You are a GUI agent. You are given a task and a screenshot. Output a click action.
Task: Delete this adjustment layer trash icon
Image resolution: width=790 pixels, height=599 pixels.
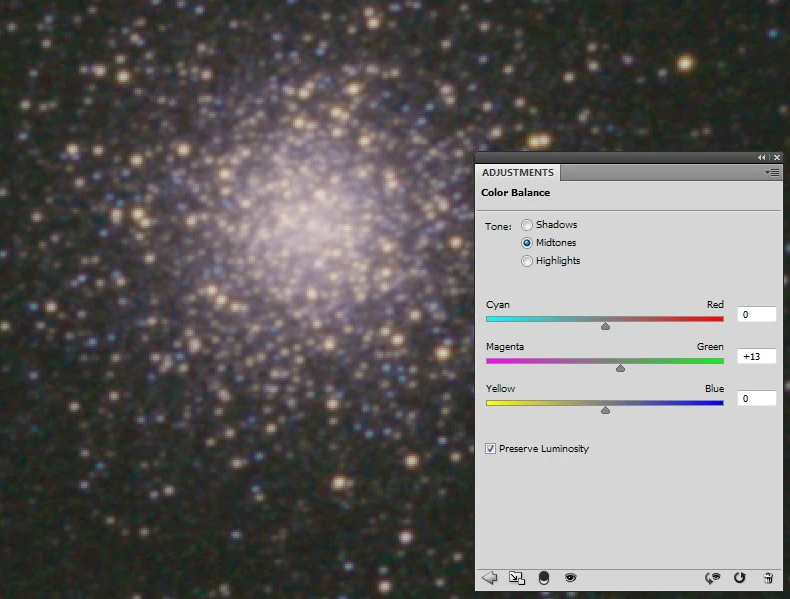click(768, 578)
